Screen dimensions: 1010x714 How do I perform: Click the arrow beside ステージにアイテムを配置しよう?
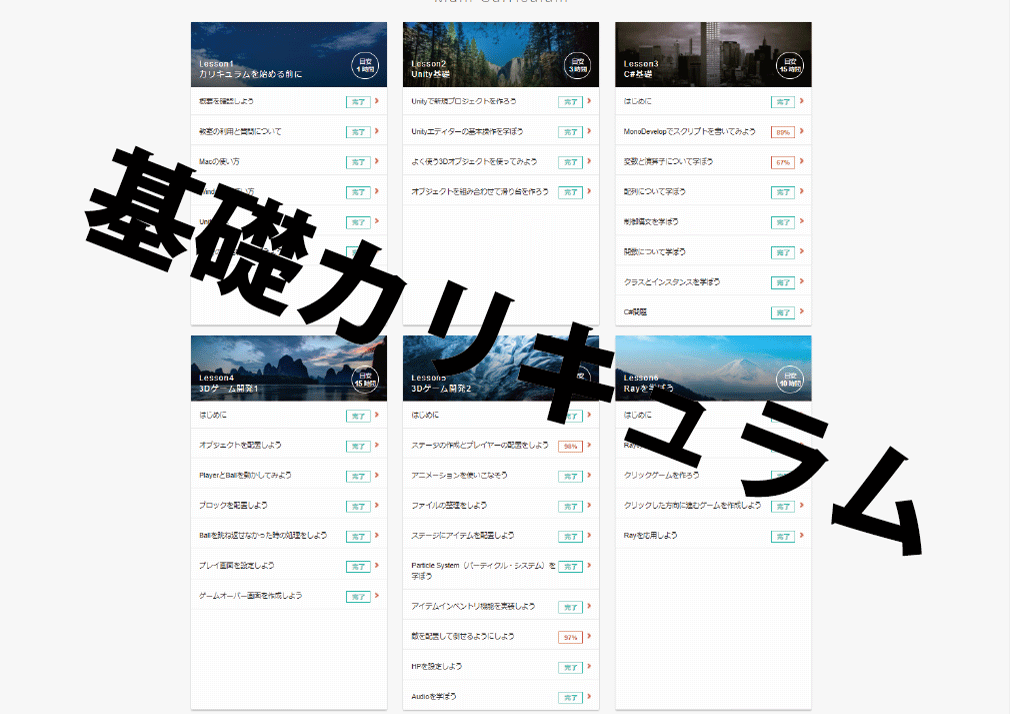(589, 536)
